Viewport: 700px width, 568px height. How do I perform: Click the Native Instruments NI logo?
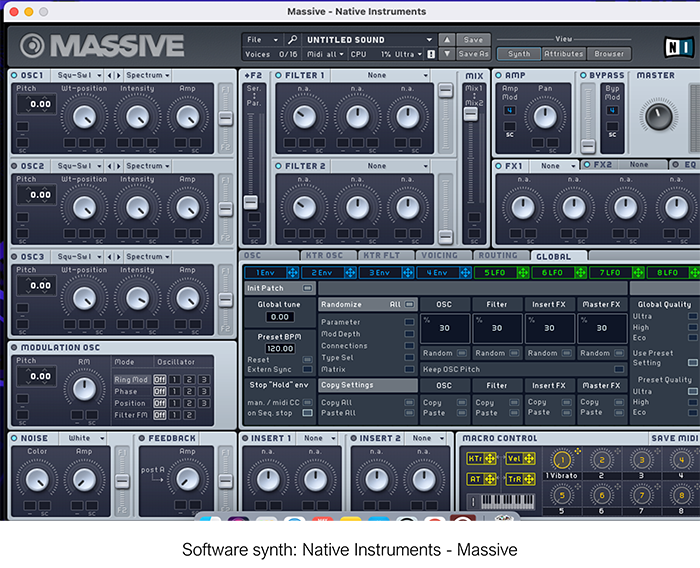pos(681,46)
